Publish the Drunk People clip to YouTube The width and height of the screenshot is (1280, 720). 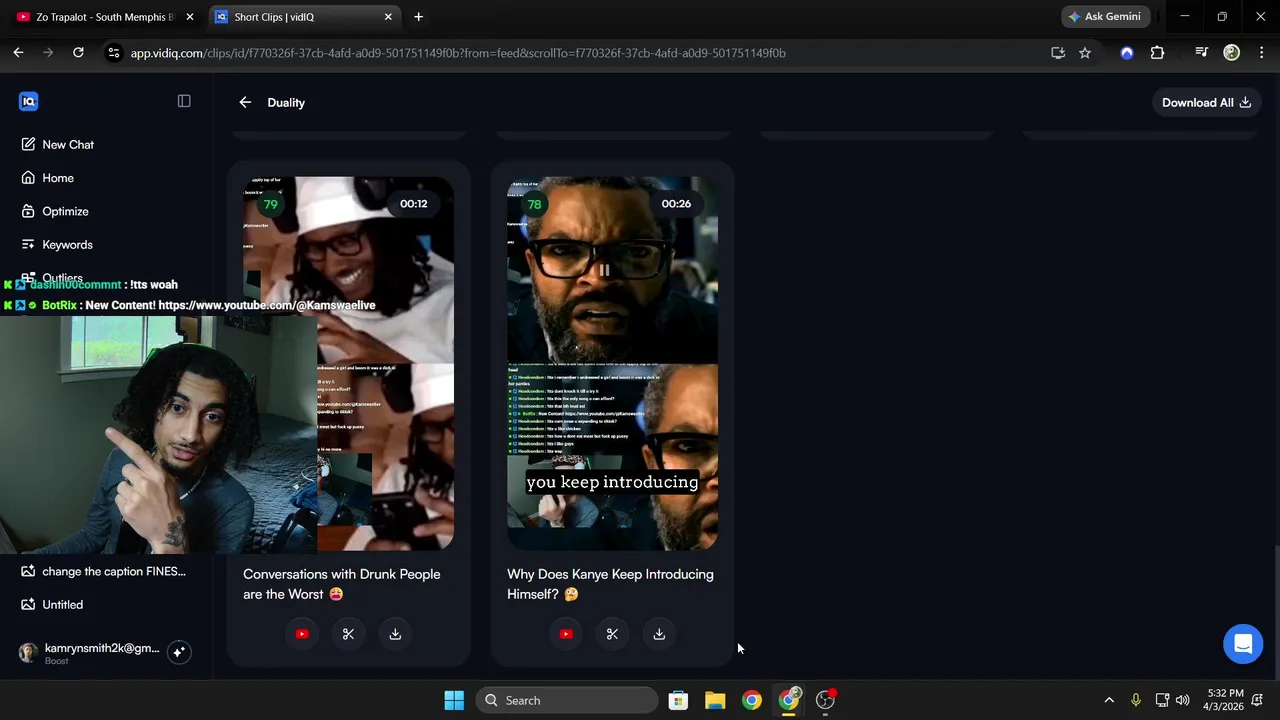click(x=302, y=634)
